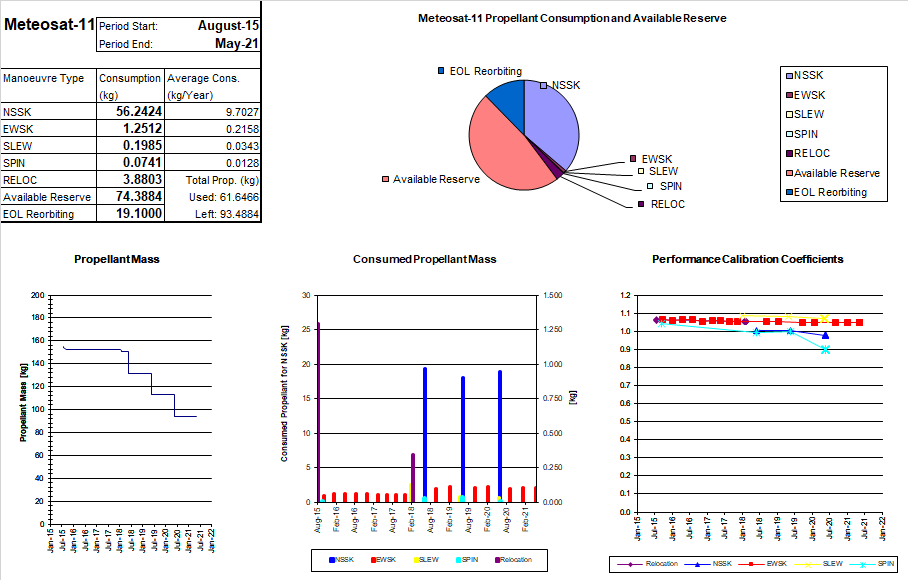The height and width of the screenshot is (580, 908).
Task: Select the Available Reserve row label in the table
Action: pyautogui.click(x=47, y=197)
